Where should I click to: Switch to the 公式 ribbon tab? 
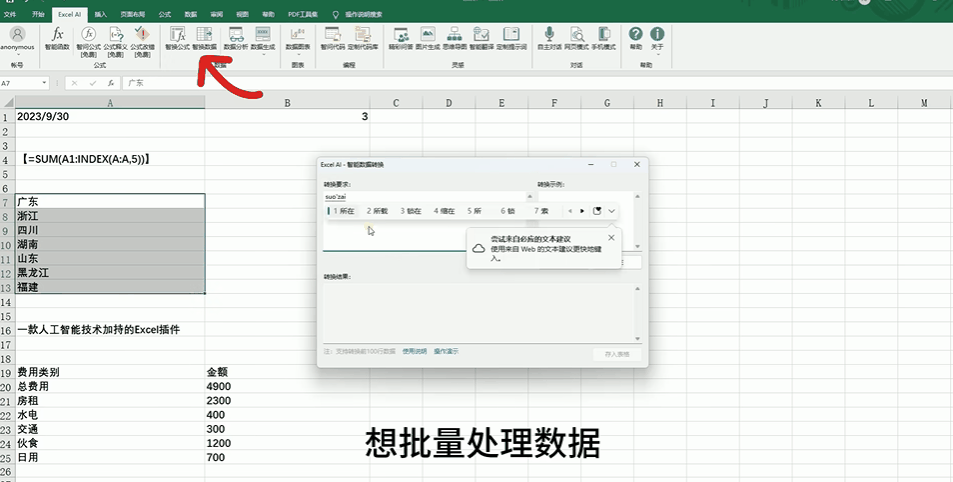164,14
